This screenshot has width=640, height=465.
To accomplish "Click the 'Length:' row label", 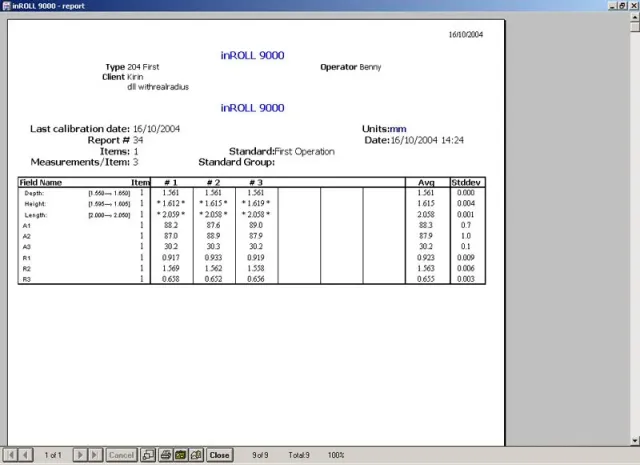I will coord(36,215).
